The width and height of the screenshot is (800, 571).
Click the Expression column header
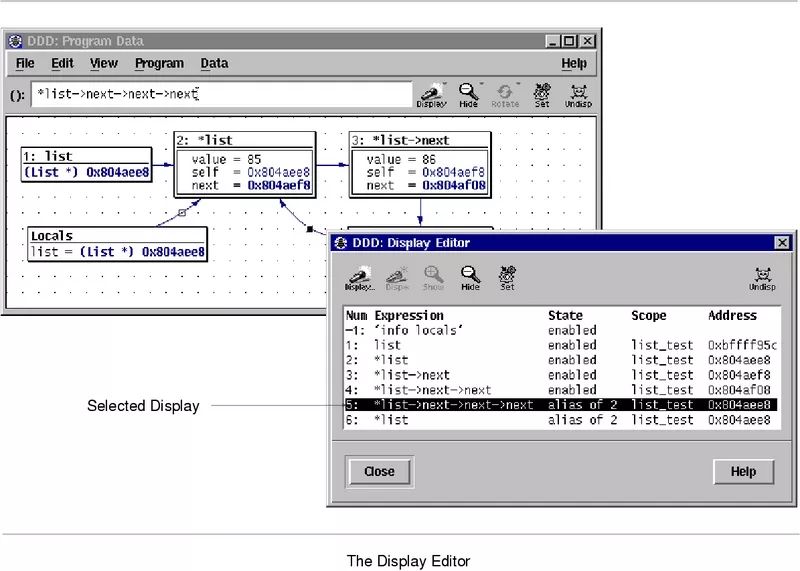[409, 315]
